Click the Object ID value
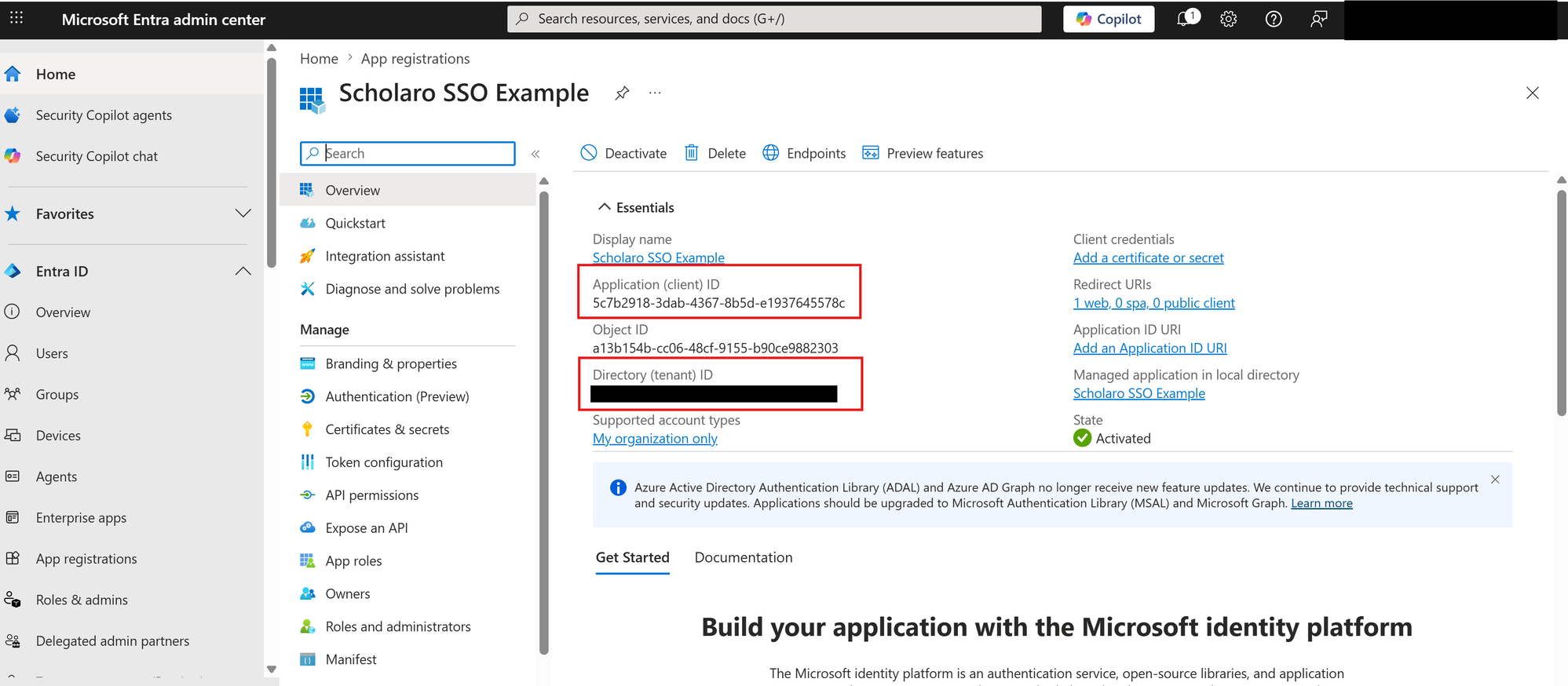 715,348
